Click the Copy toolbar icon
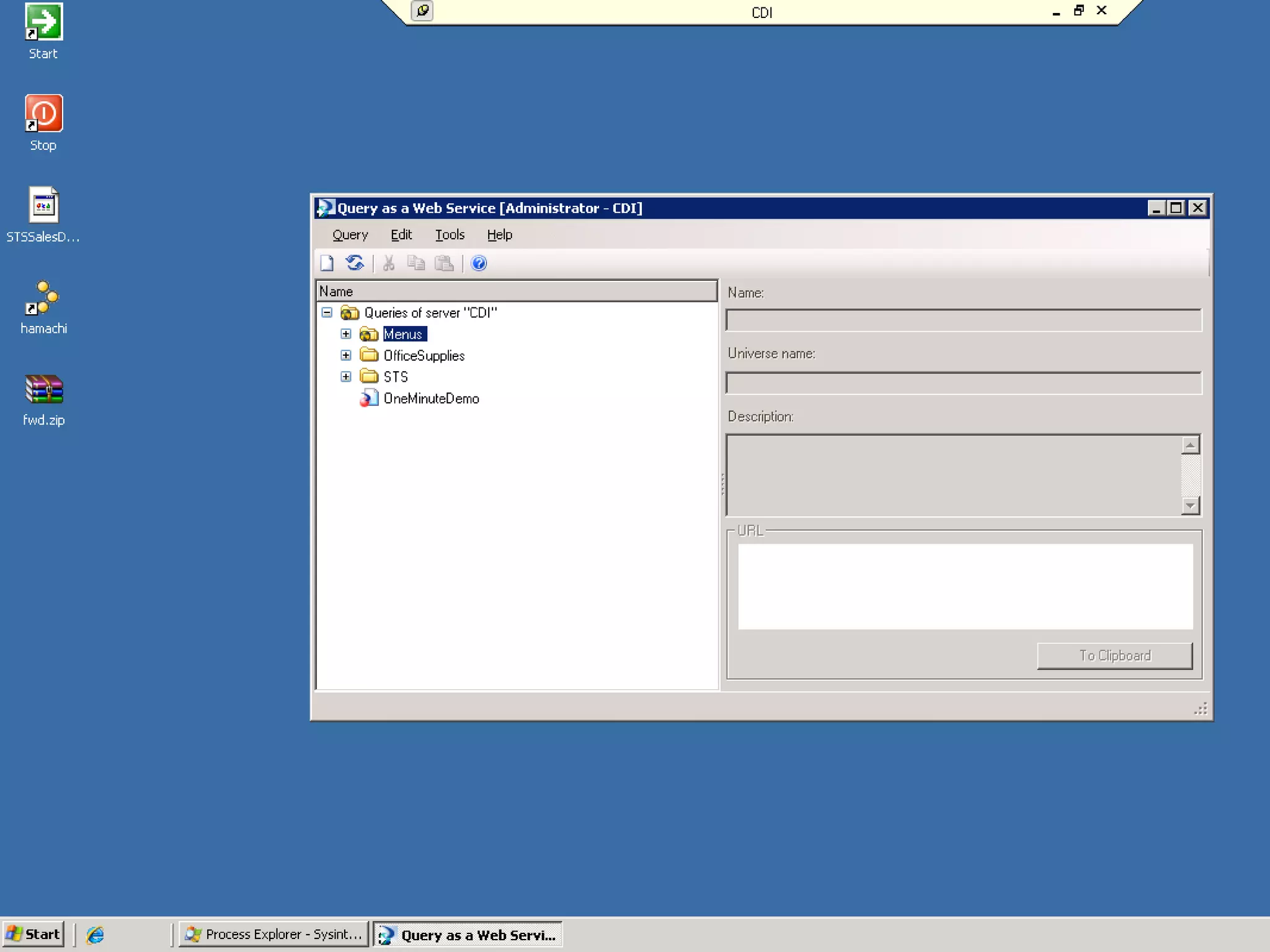This screenshot has width=1270, height=952. [x=416, y=263]
